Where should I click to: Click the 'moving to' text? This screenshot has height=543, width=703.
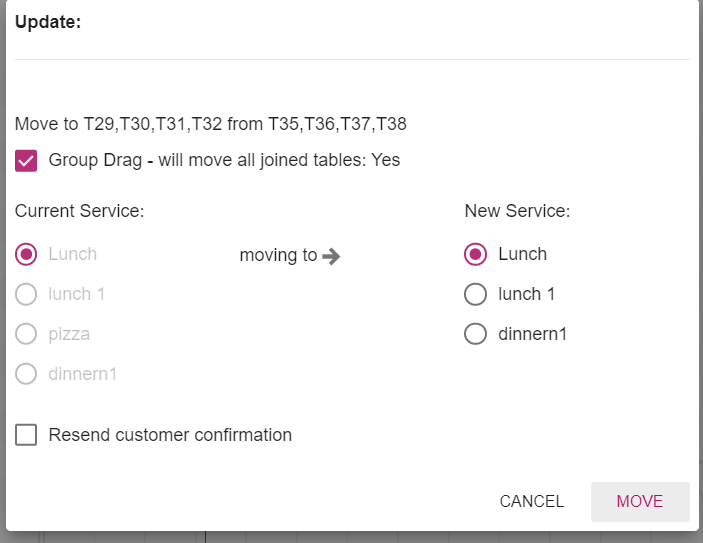pos(278,255)
